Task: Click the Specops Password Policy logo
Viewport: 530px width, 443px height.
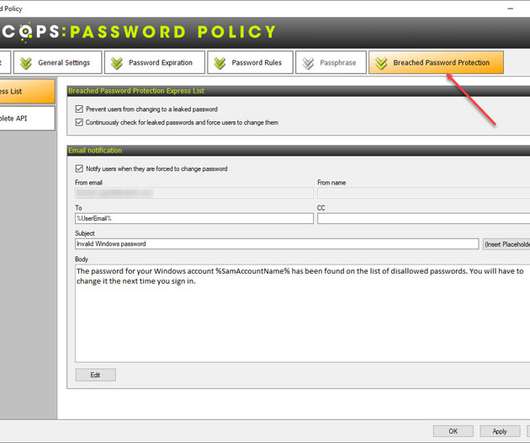Action: point(139,32)
